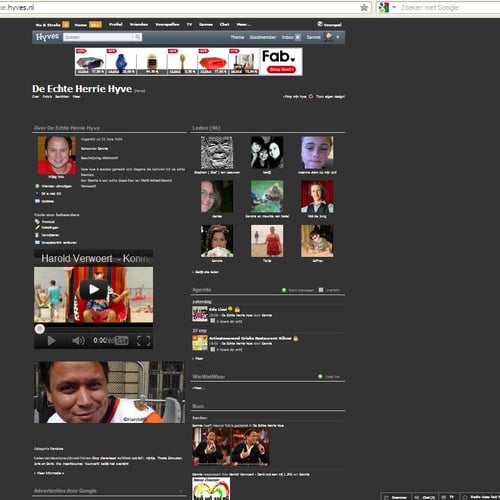Click the Agenda overview calendar icon
The height and width of the screenshot is (500, 500).
[321, 290]
